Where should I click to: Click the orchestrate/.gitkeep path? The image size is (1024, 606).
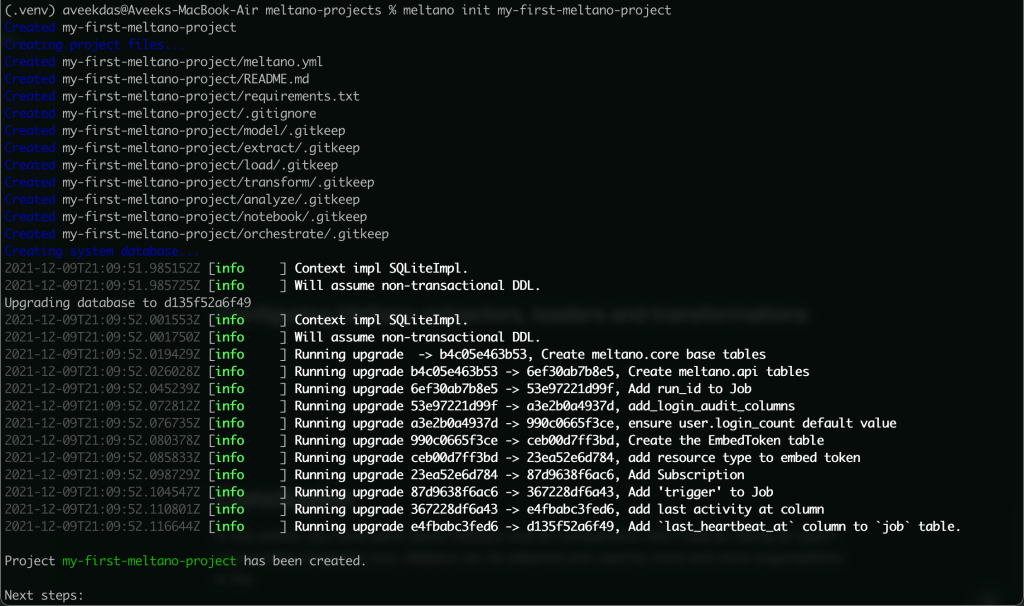(x=225, y=234)
